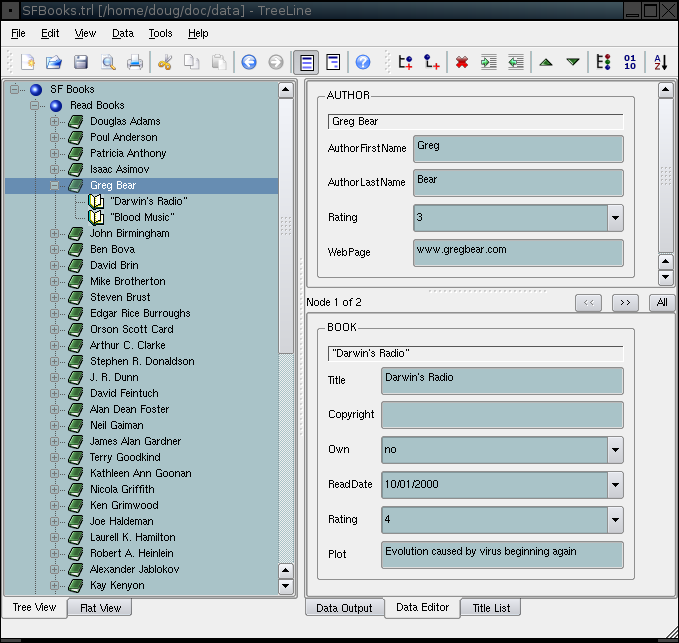Screen dimensions: 679x643
Task: Toggle the Show Selected Node view icon
Action: pos(307,62)
